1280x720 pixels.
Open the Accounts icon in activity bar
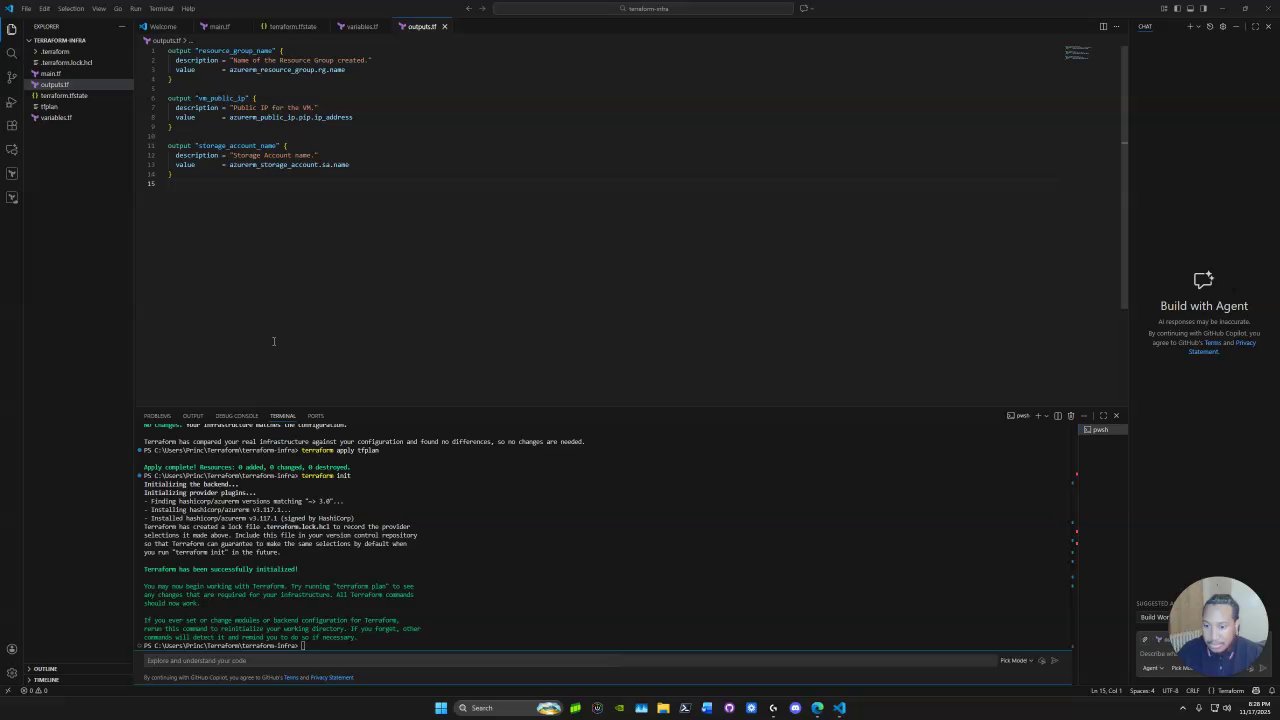pyautogui.click(x=12, y=649)
